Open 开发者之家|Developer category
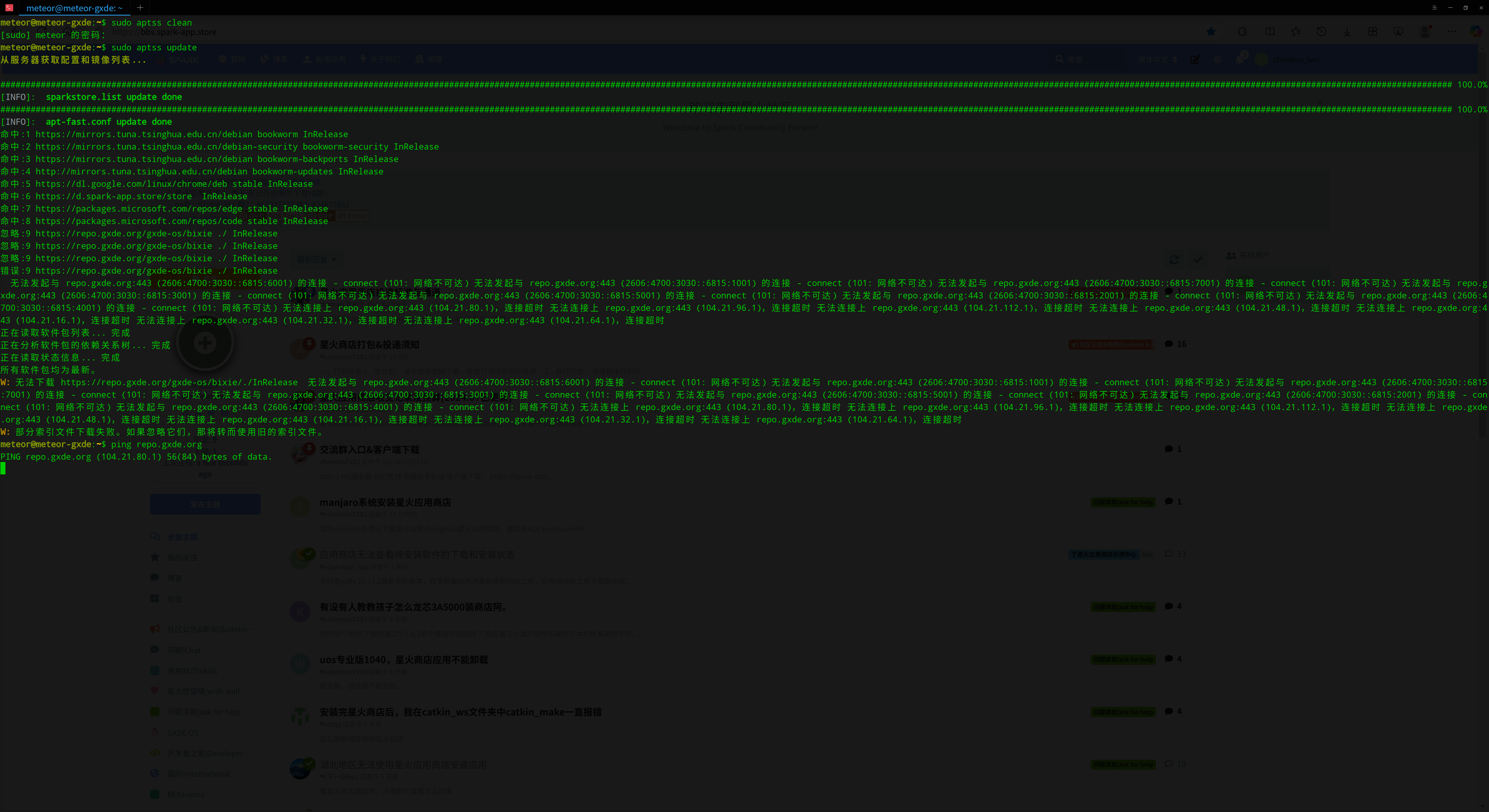The image size is (1489, 812). click(197, 753)
